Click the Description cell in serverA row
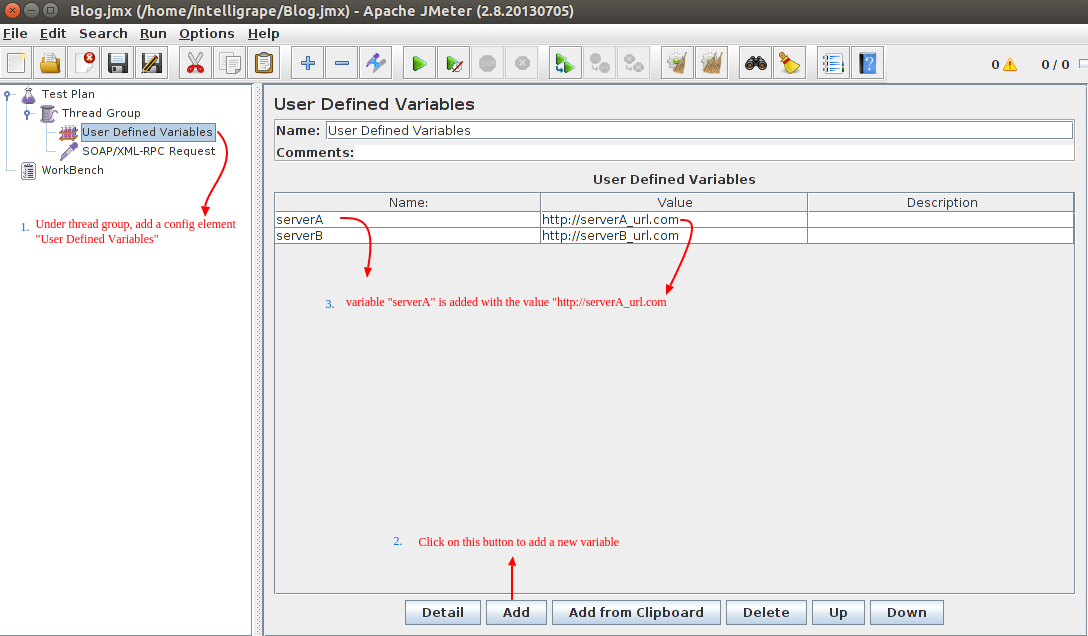Viewport: 1088px width, 636px height. [x=941, y=220]
